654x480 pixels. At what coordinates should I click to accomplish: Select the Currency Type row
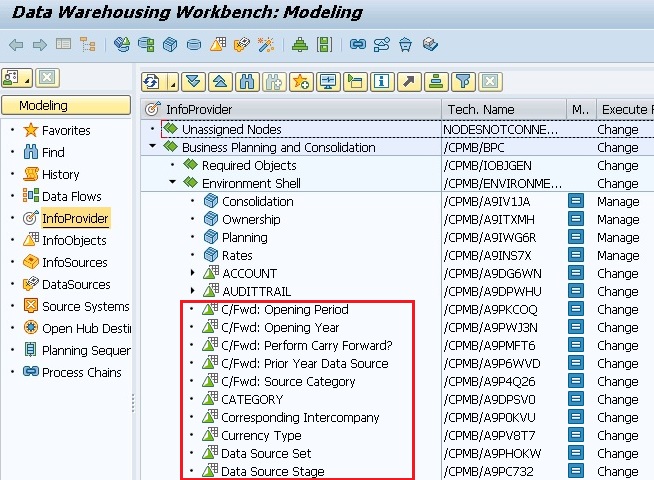(x=261, y=435)
